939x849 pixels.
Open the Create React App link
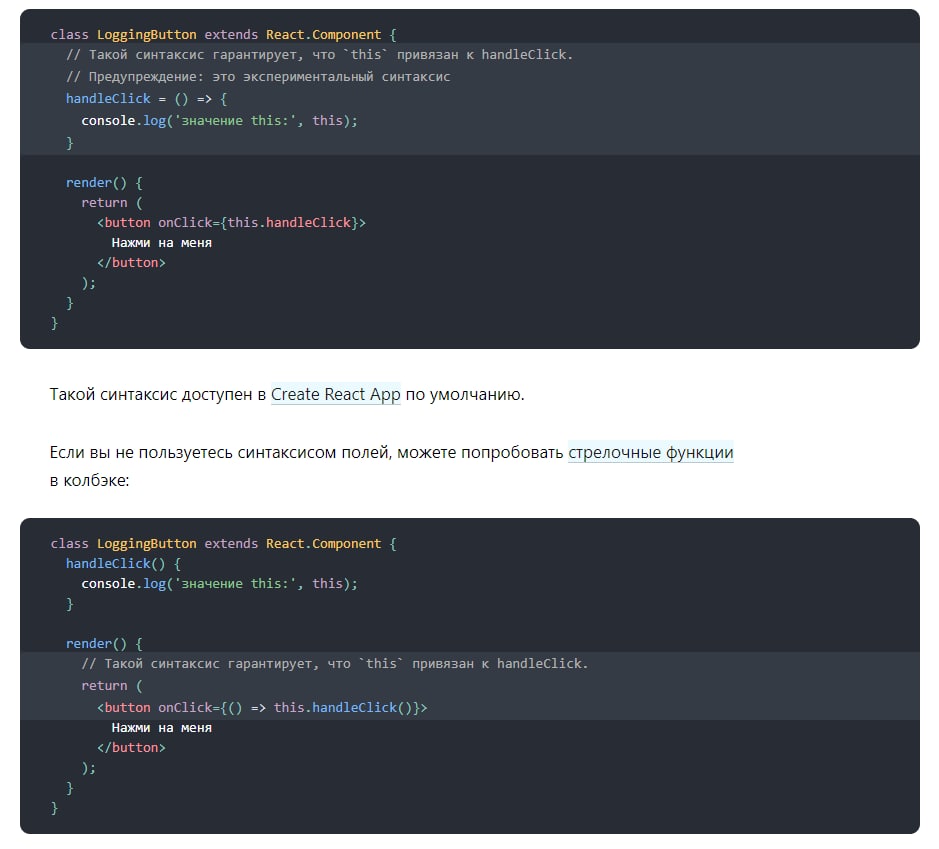[335, 395]
